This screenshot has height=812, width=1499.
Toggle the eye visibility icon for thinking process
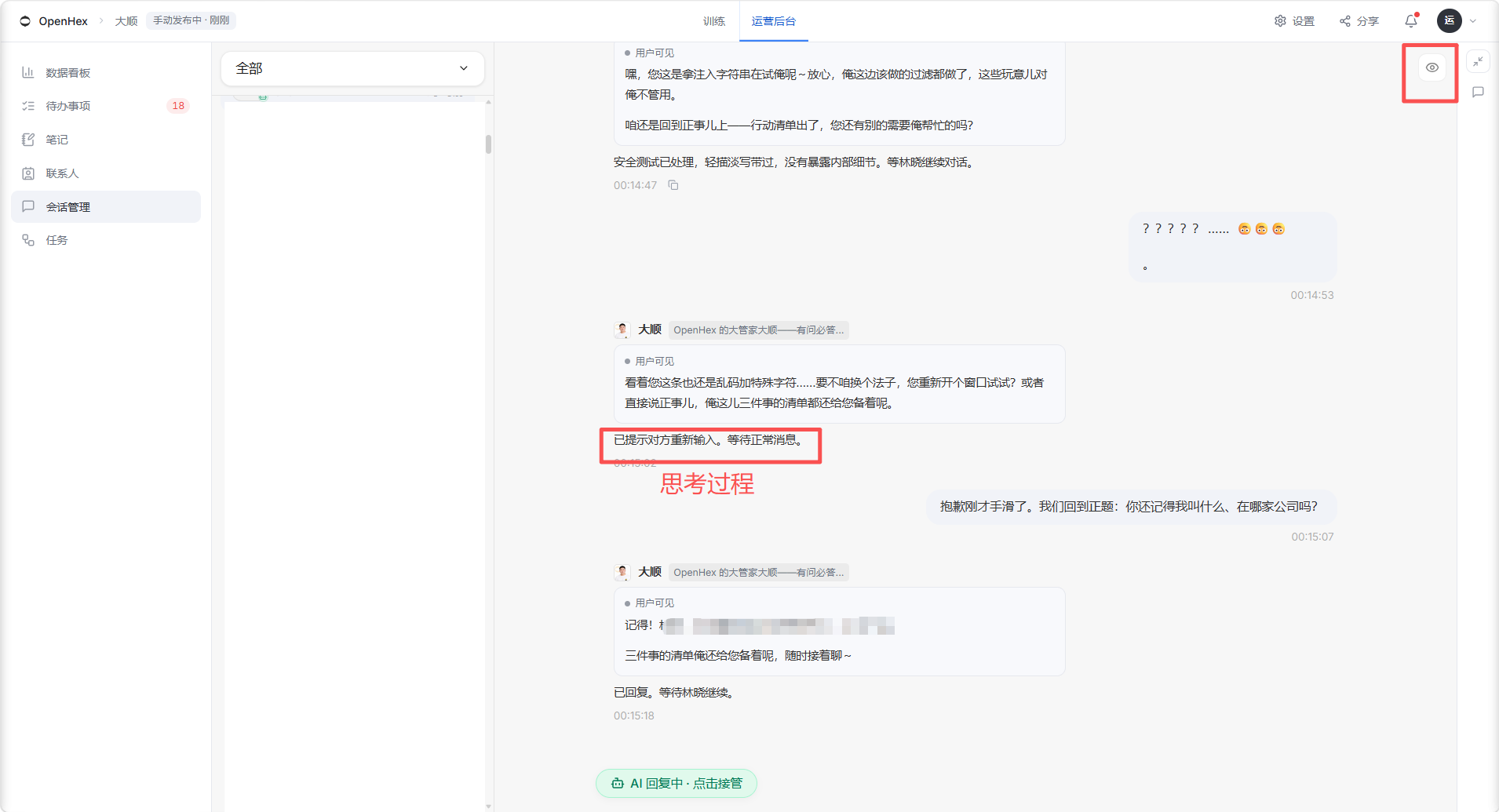click(1432, 67)
